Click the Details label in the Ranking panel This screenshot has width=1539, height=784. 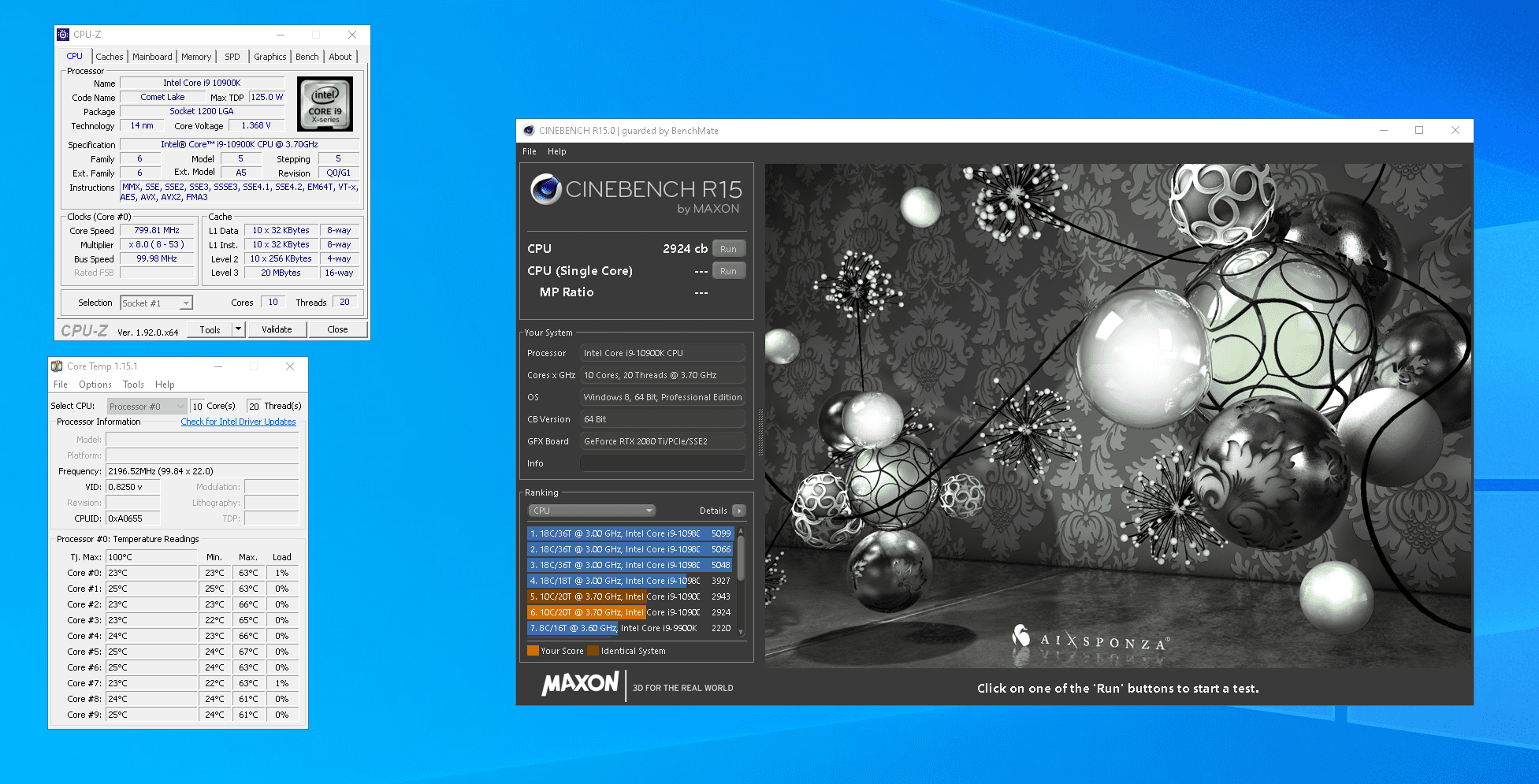(713, 511)
